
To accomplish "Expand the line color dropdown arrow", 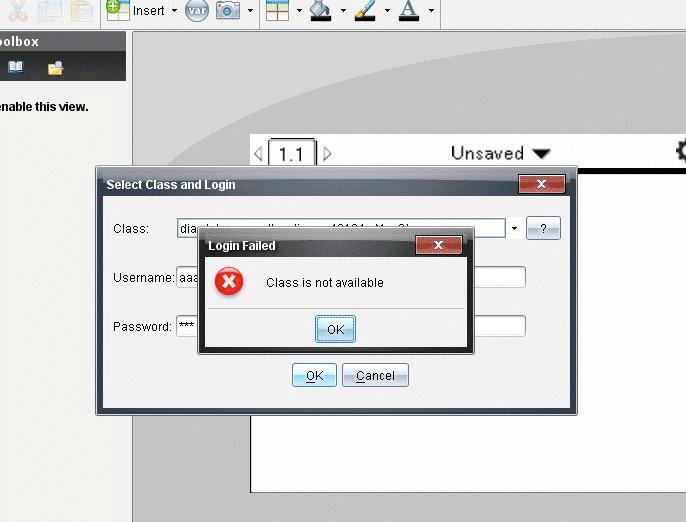I will (387, 10).
